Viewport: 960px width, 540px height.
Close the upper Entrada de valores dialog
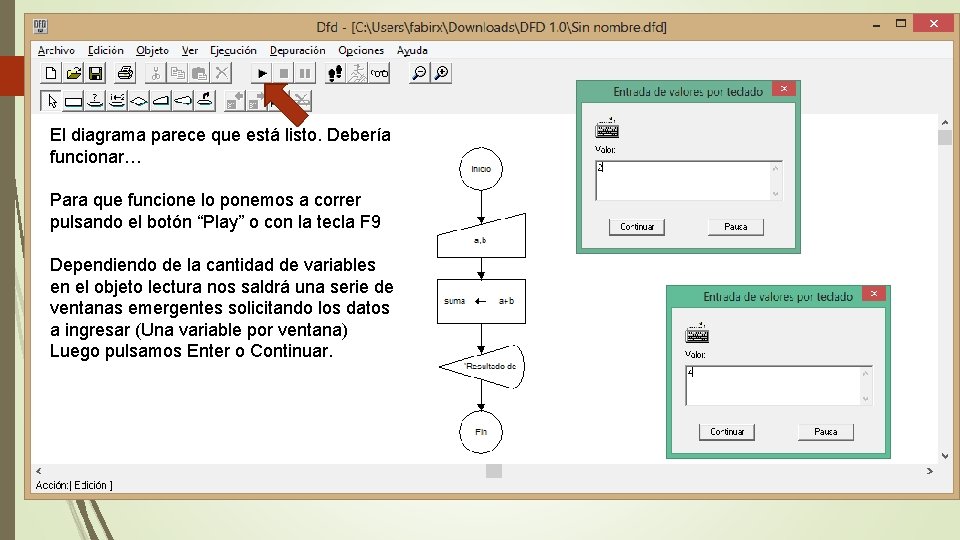[784, 89]
